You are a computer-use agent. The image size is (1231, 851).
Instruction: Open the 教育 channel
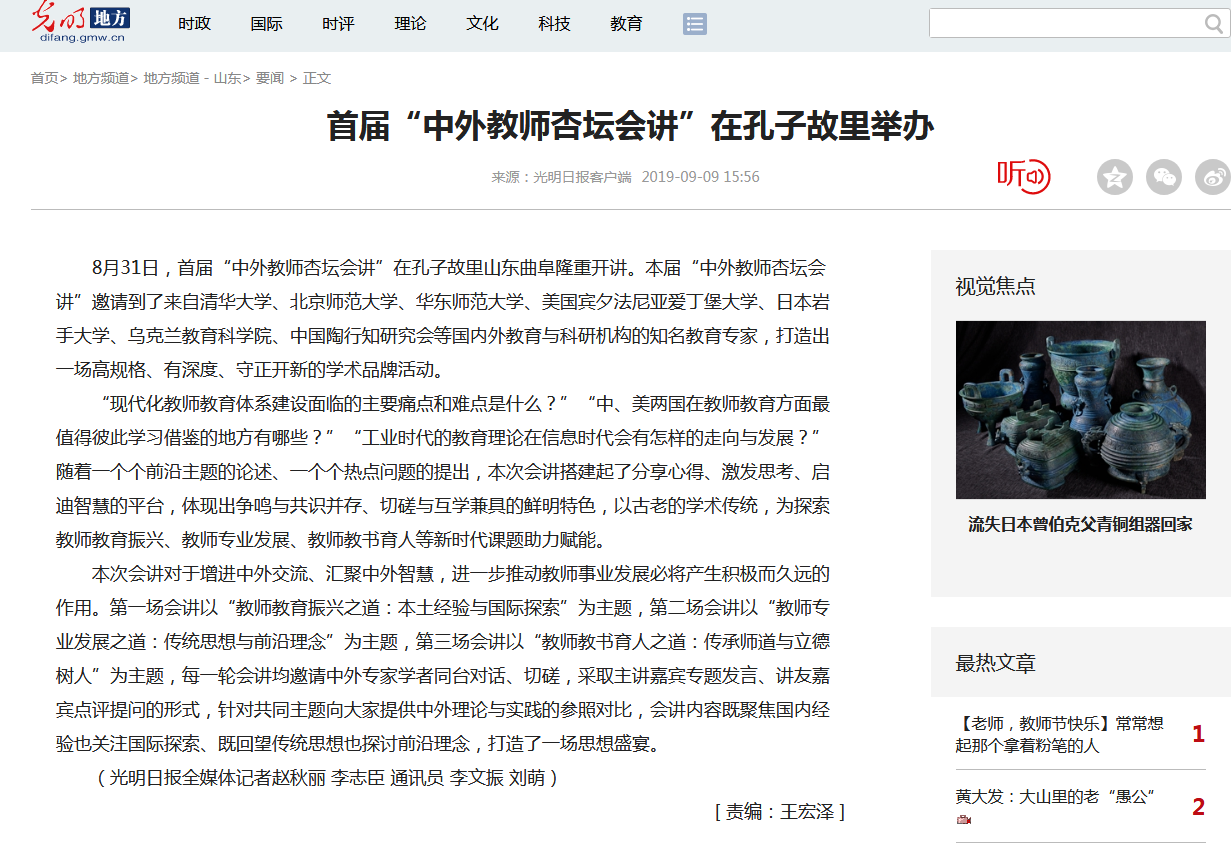[x=627, y=24]
